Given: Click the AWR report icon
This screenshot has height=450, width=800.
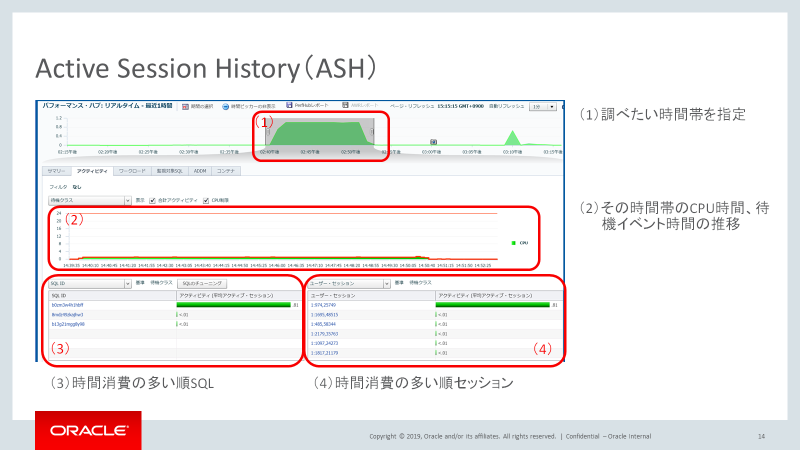Looking at the screenshot, I should pyautogui.click(x=345, y=105).
